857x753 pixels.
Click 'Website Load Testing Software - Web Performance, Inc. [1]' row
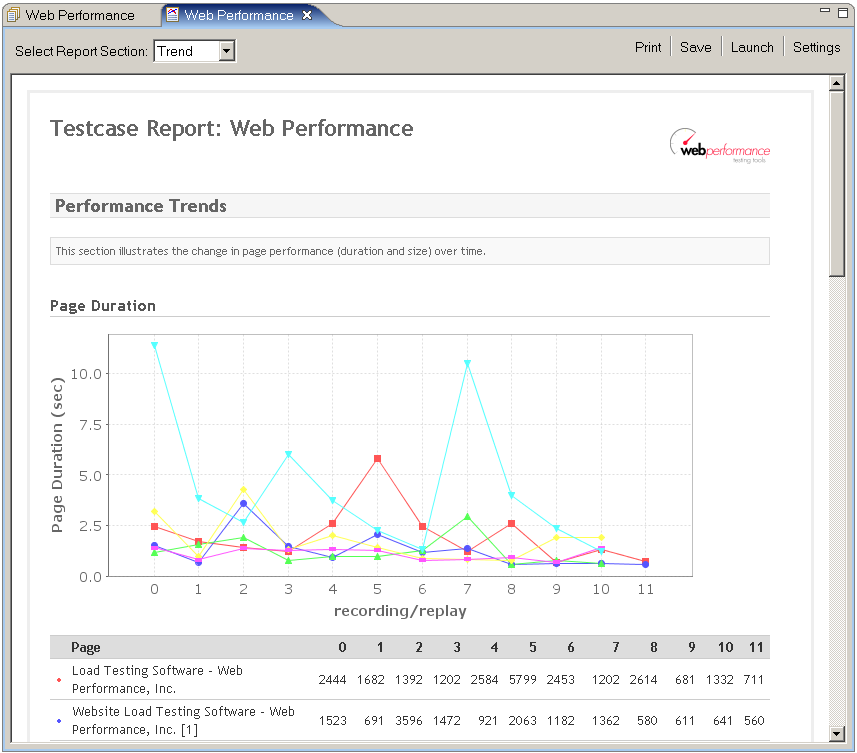point(410,720)
